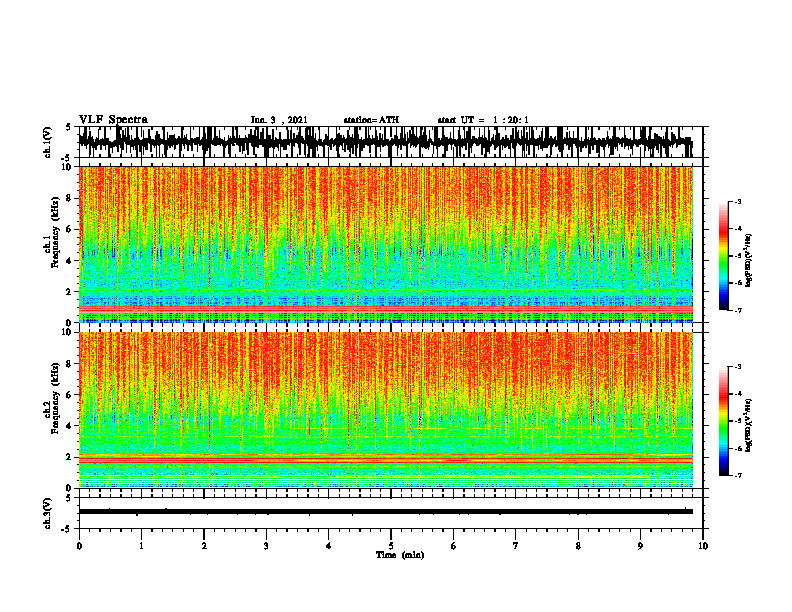Click the ch.1 "Frequency (kHz)" axis label
Screen dimensions: 792x612
(x=55, y=232)
